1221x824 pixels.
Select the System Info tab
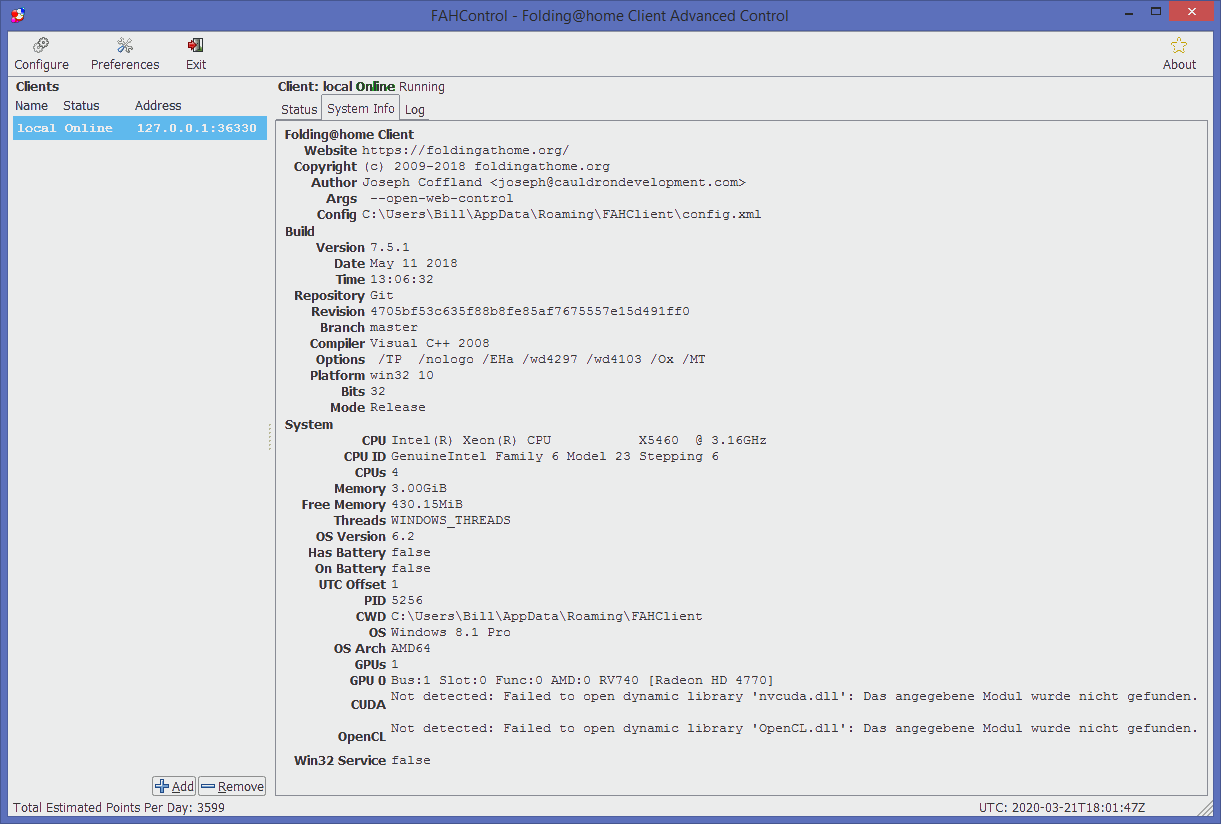coord(361,108)
